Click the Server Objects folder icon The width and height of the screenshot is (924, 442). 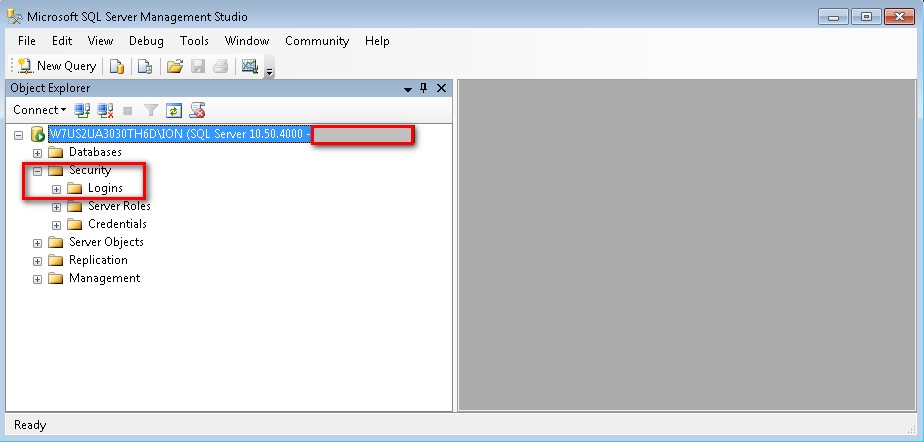[55, 242]
